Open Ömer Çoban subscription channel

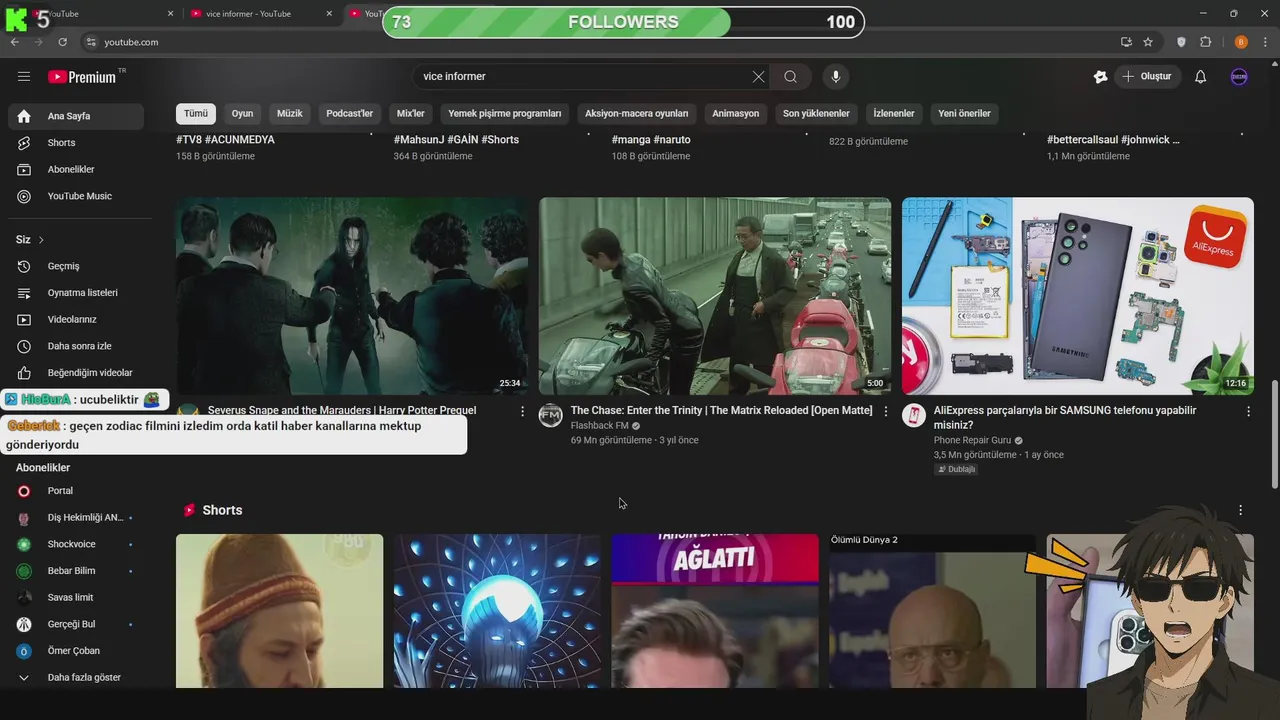pyautogui.click(x=76, y=651)
